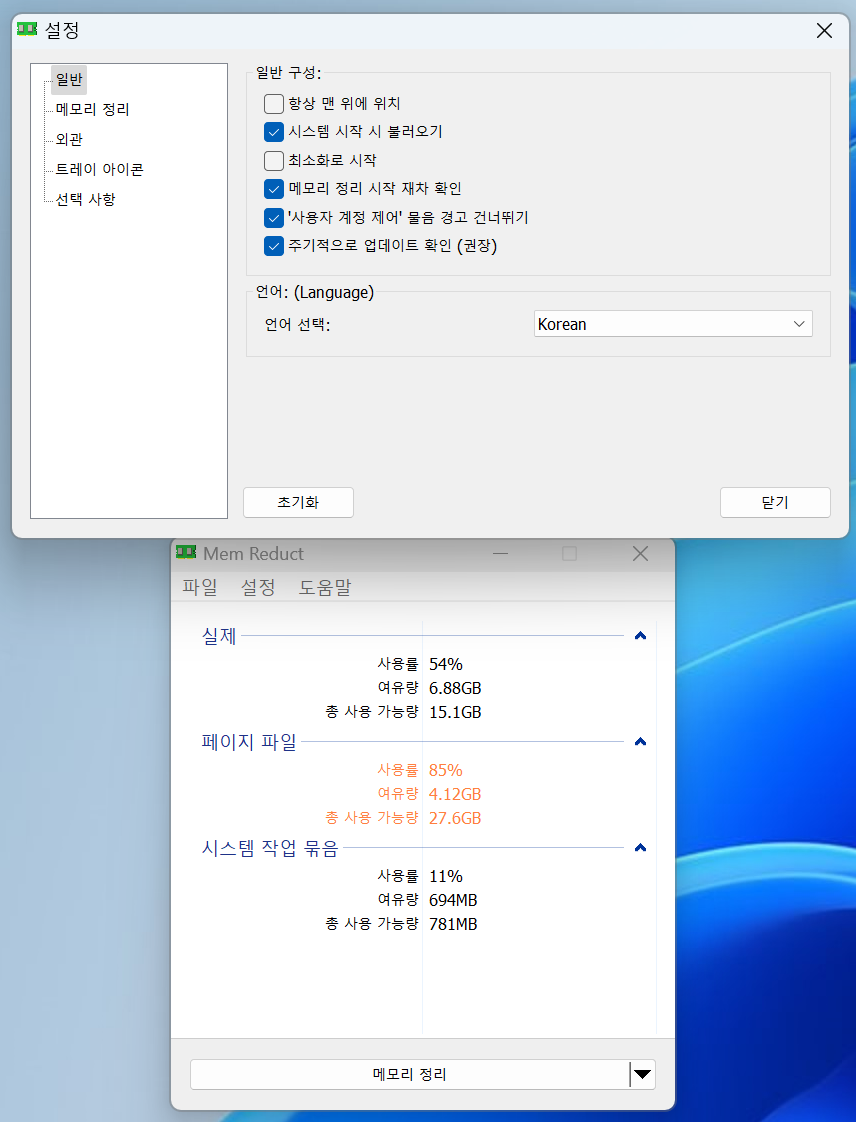Screen dimensions: 856x1122
Task: Collapse the 페이지 파일 section
Action: point(641,742)
